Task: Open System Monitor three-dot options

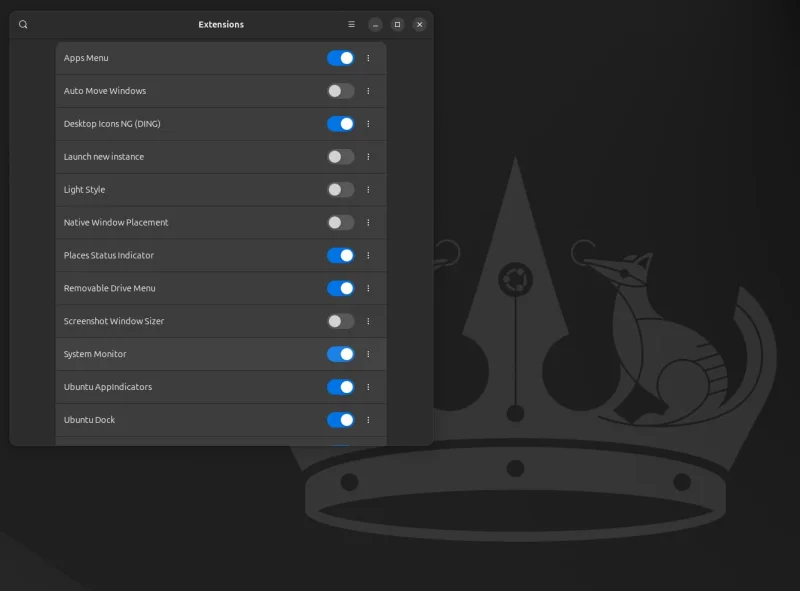Action: [x=368, y=354]
